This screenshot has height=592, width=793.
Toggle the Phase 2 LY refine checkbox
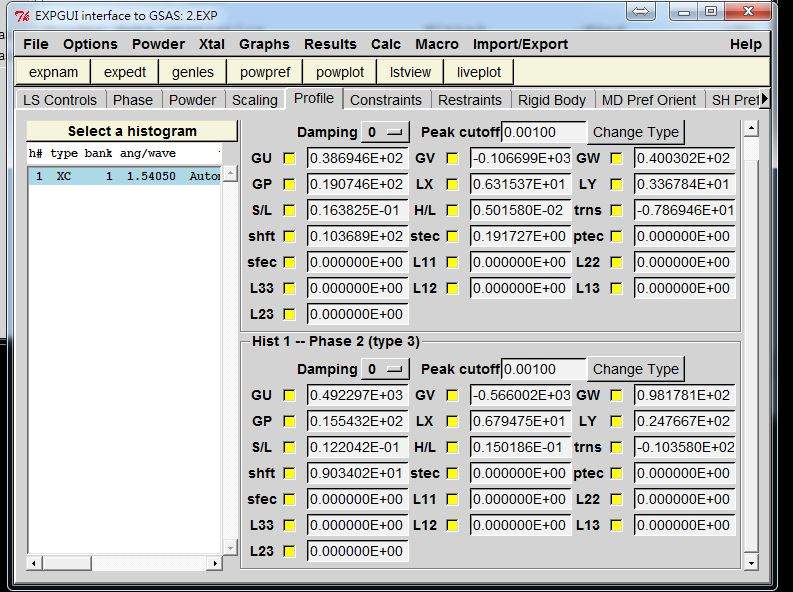click(x=616, y=422)
